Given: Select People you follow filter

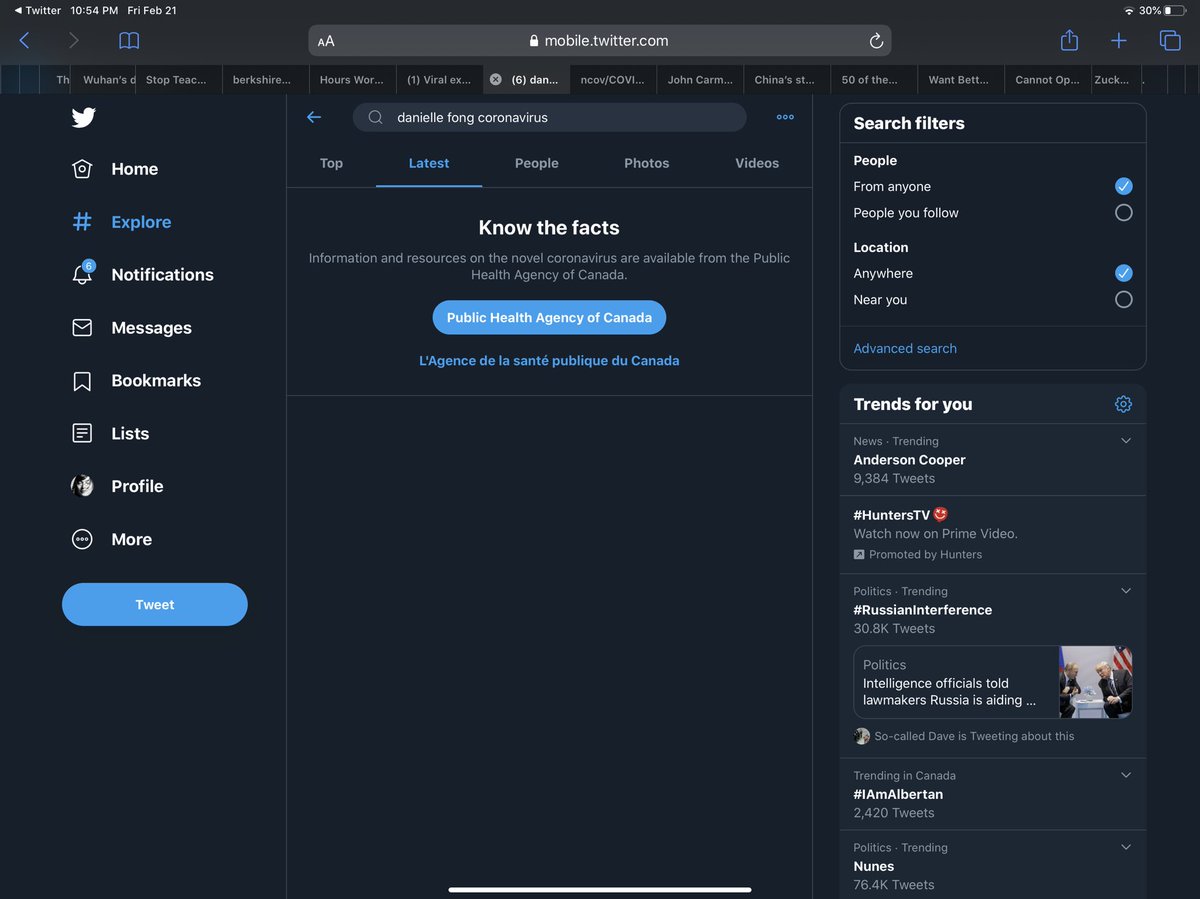Looking at the screenshot, I should coord(1123,212).
